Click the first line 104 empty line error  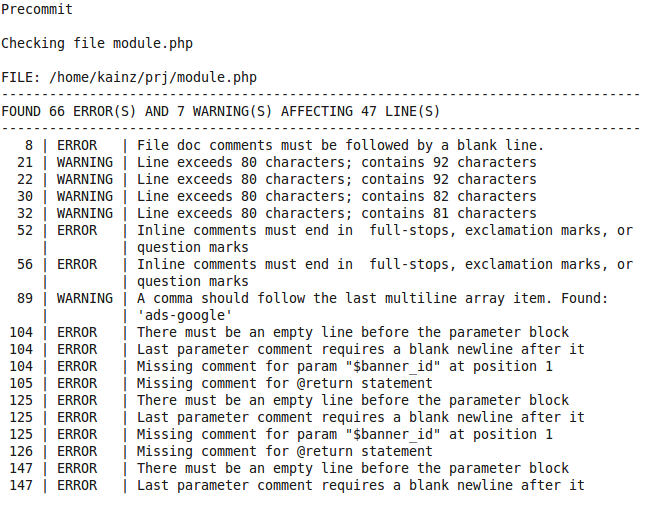pos(352,333)
